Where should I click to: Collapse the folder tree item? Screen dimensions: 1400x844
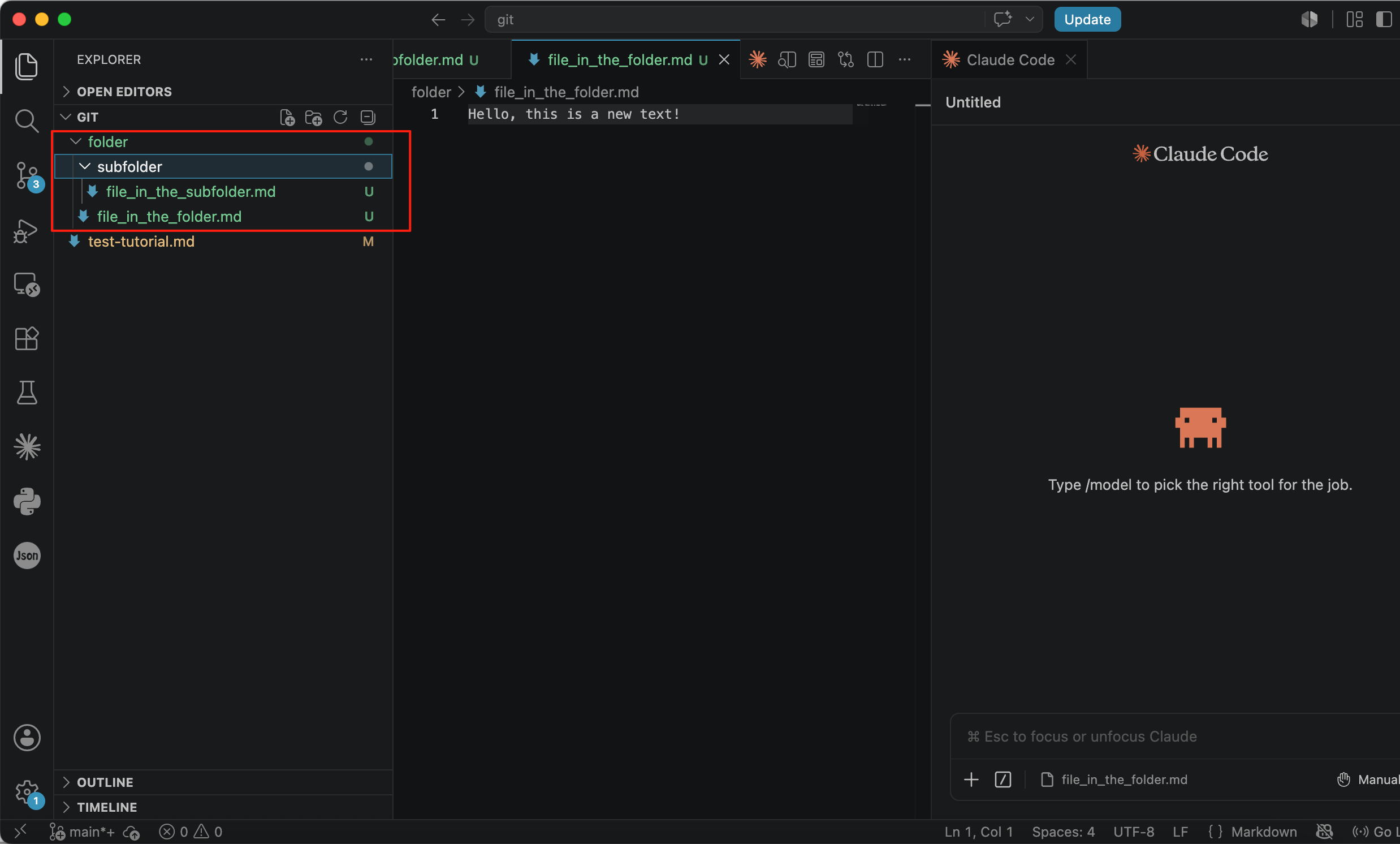pos(223,141)
